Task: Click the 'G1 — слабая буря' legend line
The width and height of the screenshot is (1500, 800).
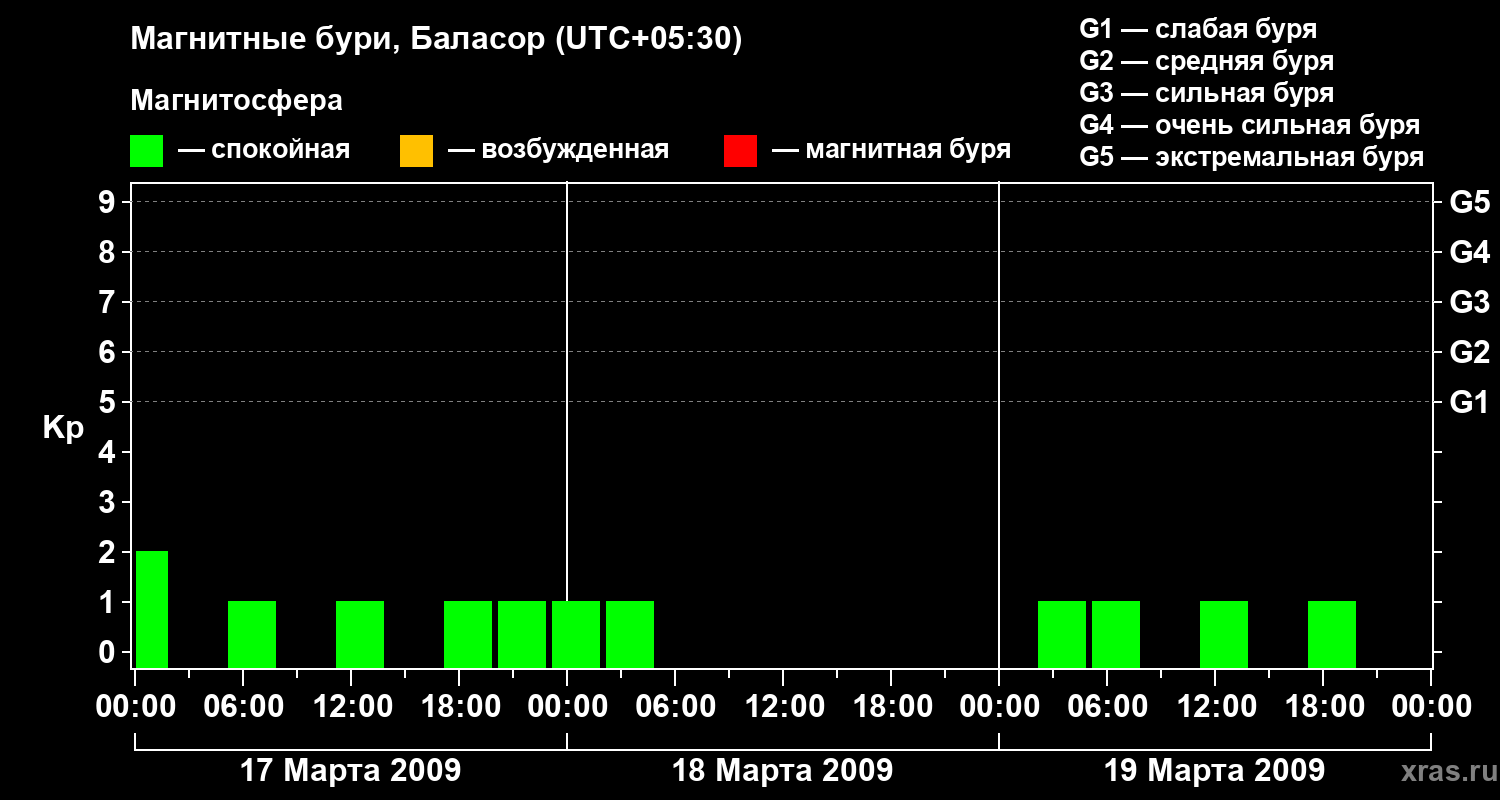Action: pos(1198,29)
